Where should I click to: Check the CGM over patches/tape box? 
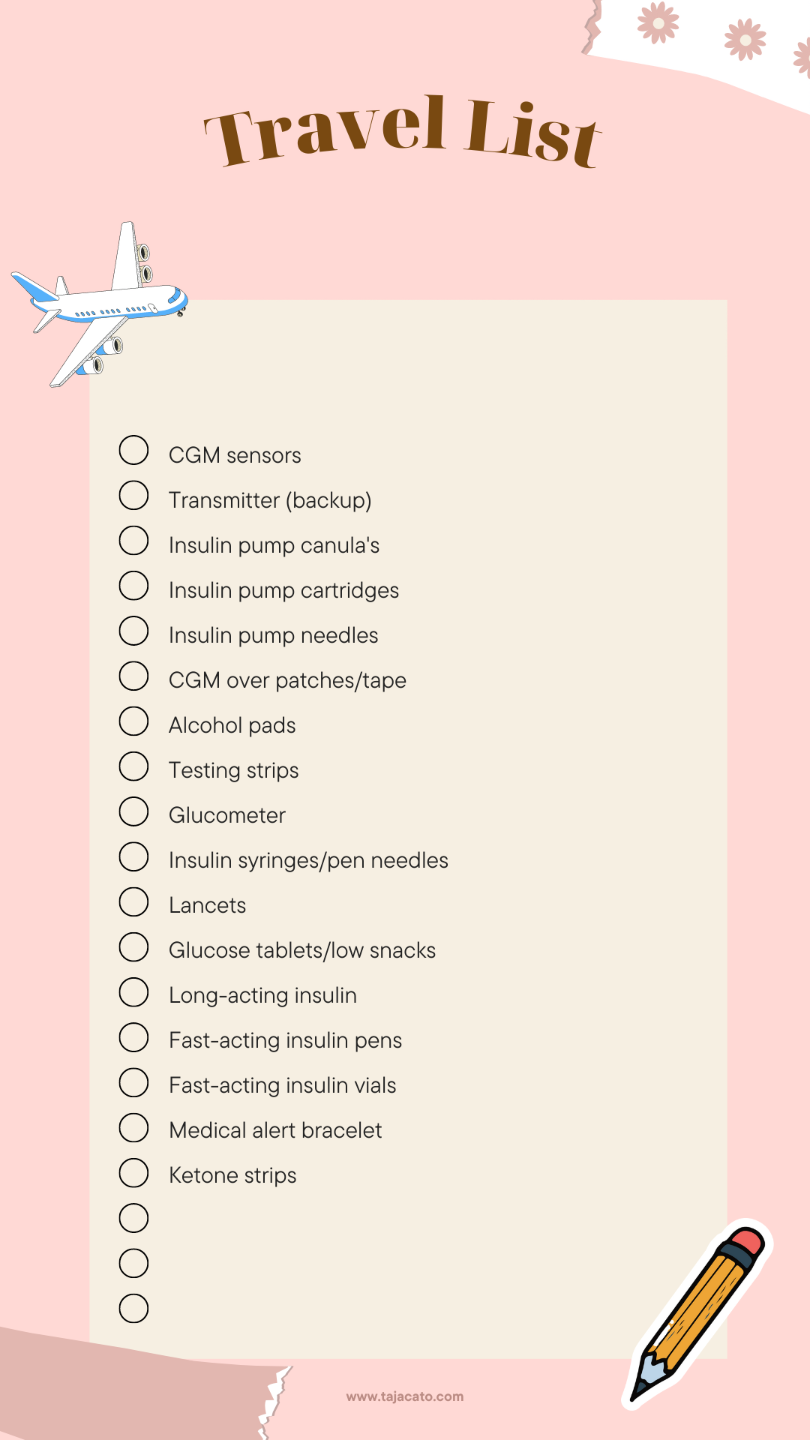pyautogui.click(x=134, y=676)
